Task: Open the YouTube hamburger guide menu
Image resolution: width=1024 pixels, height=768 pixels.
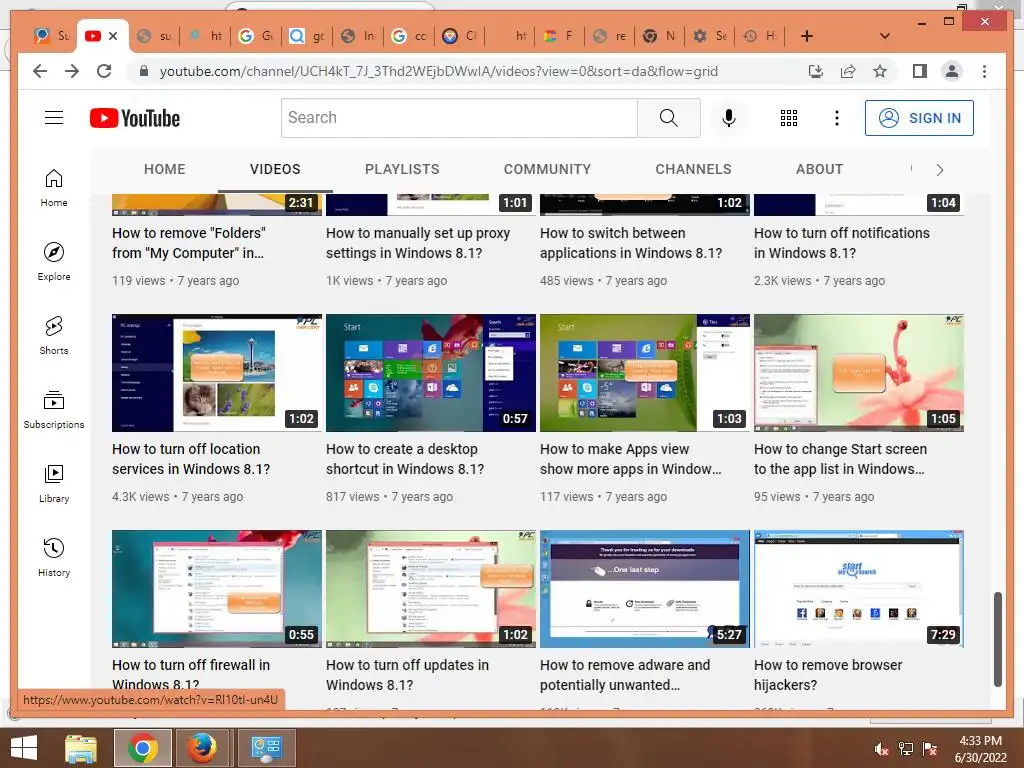Action: [x=54, y=118]
